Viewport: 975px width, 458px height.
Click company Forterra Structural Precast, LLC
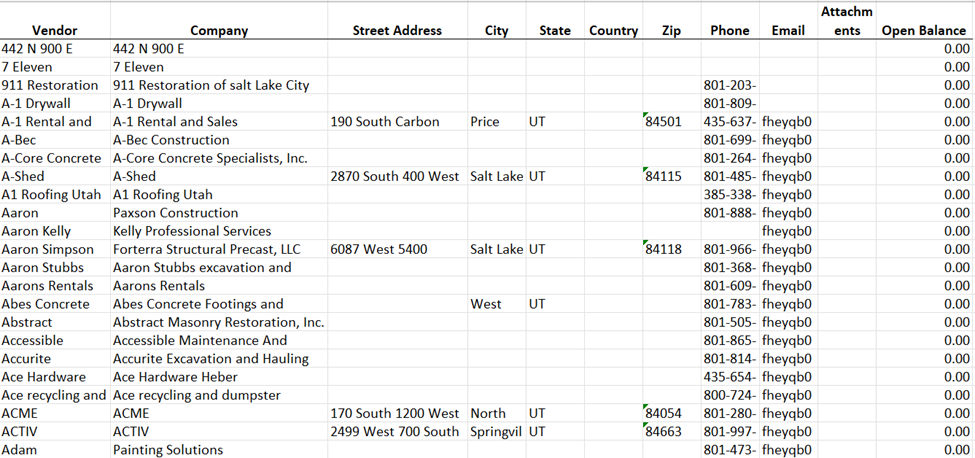click(219, 250)
